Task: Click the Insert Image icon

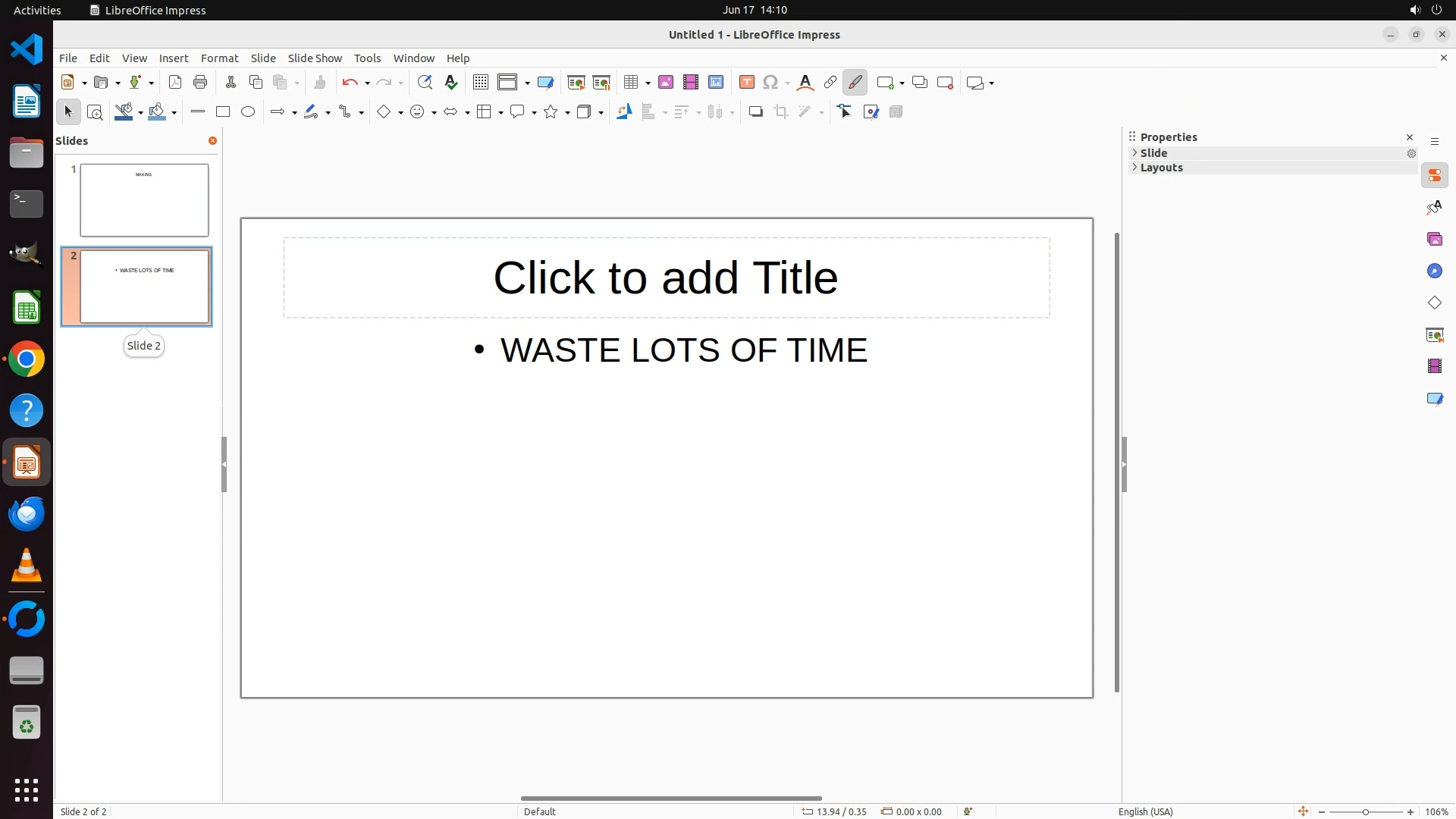Action: pos(666,83)
